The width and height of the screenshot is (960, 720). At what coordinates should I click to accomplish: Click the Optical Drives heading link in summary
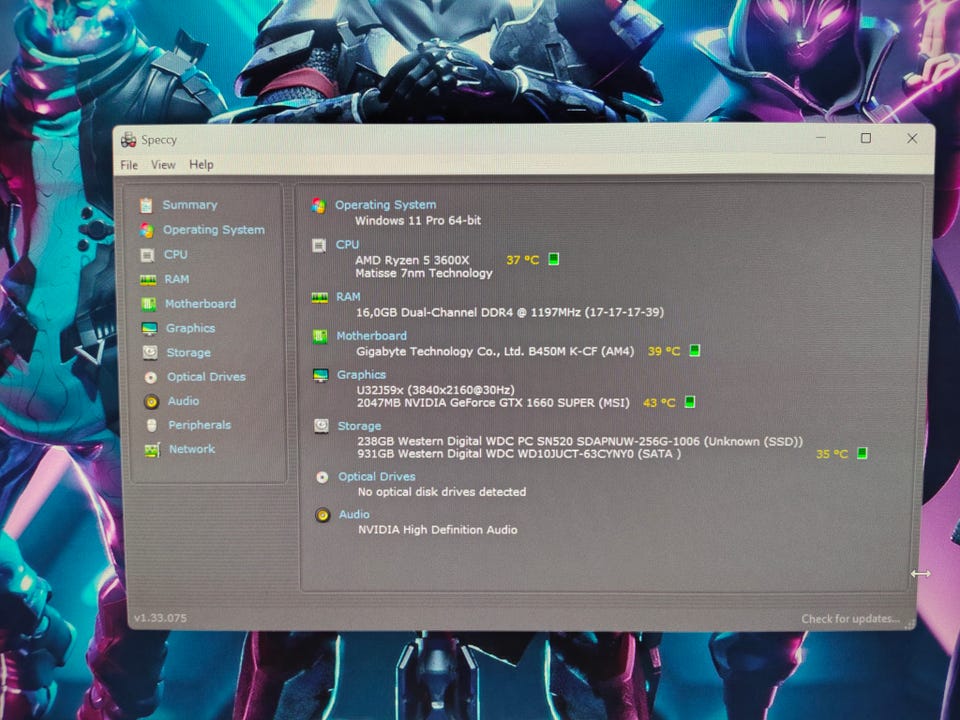click(377, 476)
